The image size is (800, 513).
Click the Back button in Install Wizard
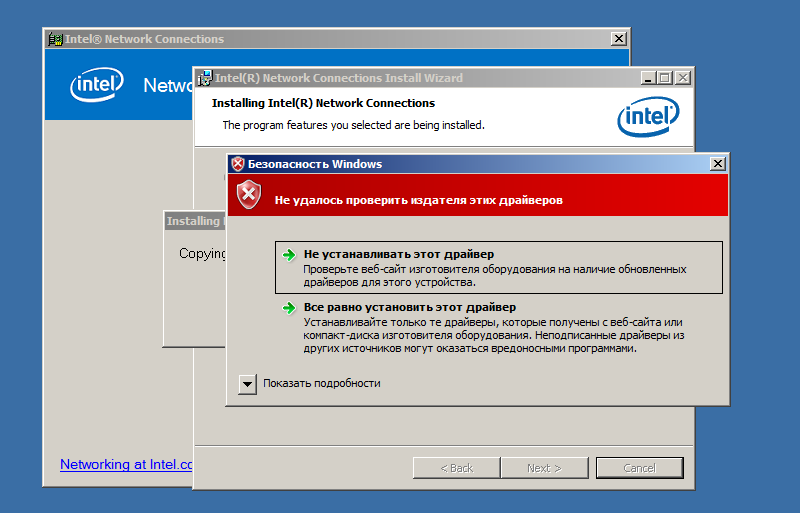pyautogui.click(x=457, y=468)
